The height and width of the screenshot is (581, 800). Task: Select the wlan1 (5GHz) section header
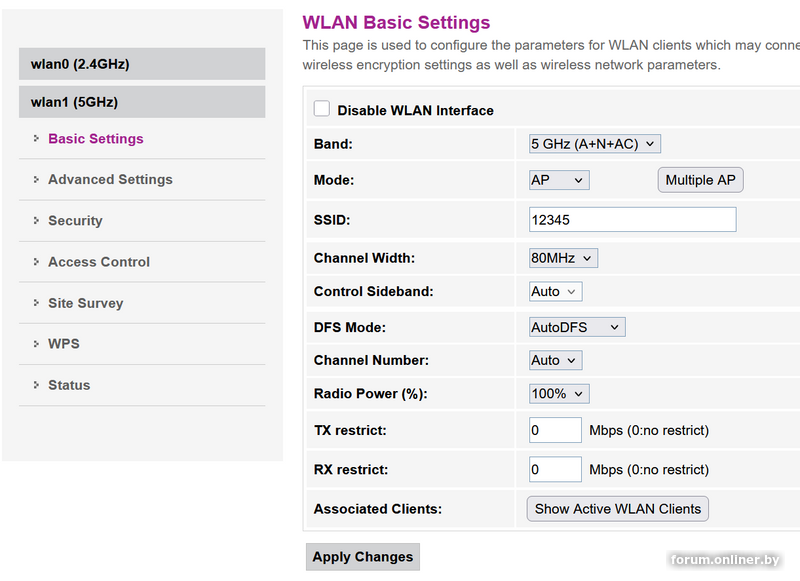click(x=142, y=102)
